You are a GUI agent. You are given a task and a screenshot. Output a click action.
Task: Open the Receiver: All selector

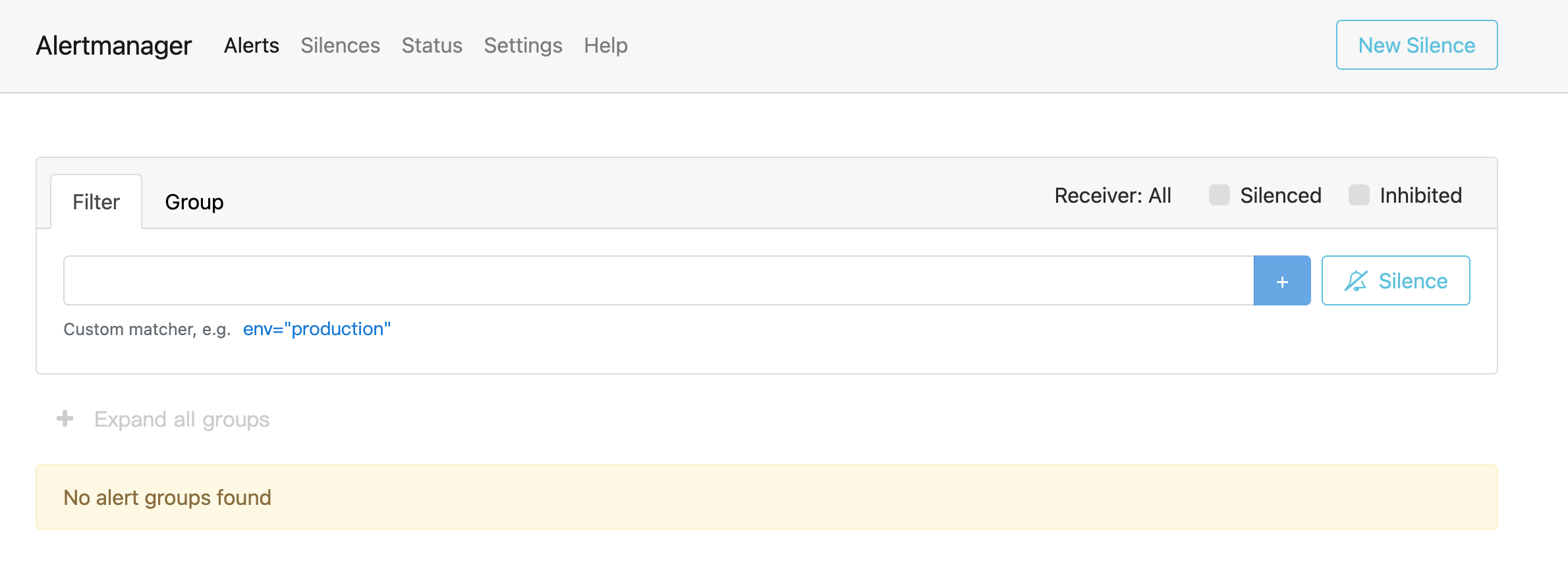click(1113, 196)
